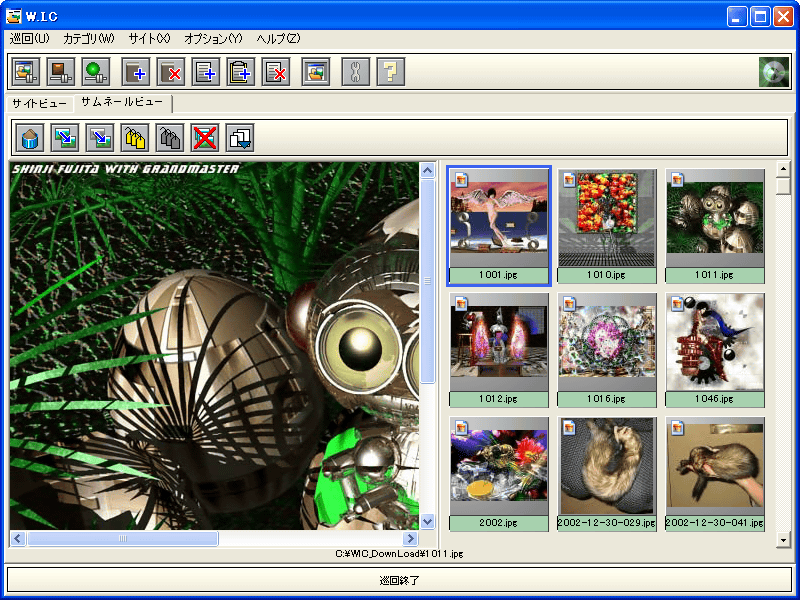
Task: Click the yellow tags icon
Action: pyautogui.click(x=135, y=138)
